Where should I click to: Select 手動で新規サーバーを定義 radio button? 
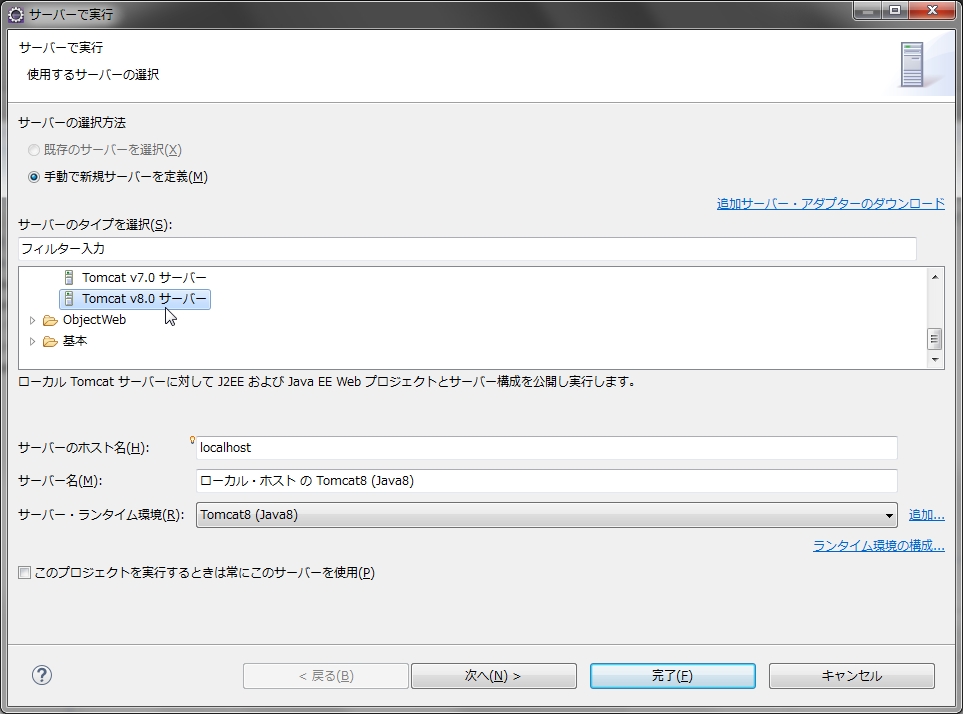click(34, 177)
